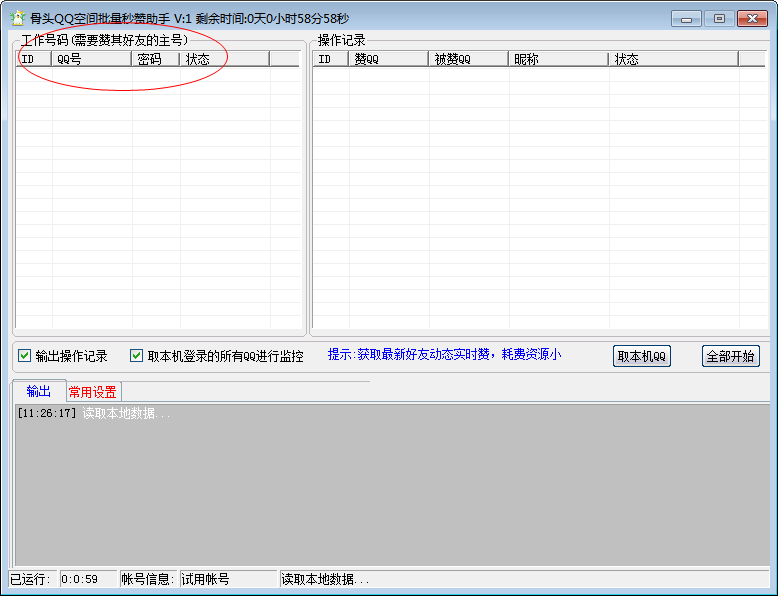Click the 全部开始 button
The width and height of the screenshot is (778, 596).
[730, 356]
